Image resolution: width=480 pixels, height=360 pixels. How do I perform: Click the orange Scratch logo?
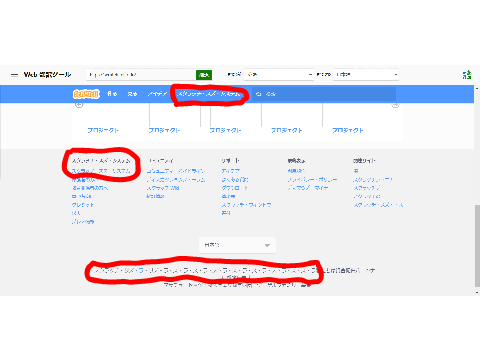[x=86, y=94]
